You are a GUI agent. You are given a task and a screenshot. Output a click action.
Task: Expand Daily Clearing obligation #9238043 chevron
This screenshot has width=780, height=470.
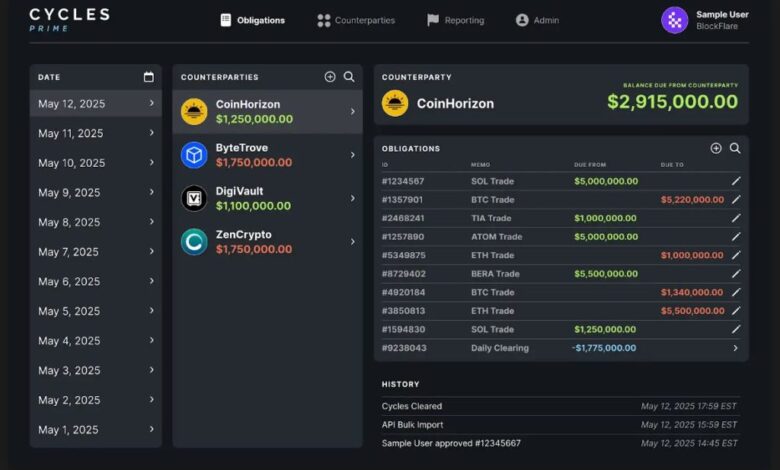pyautogui.click(x=736, y=348)
